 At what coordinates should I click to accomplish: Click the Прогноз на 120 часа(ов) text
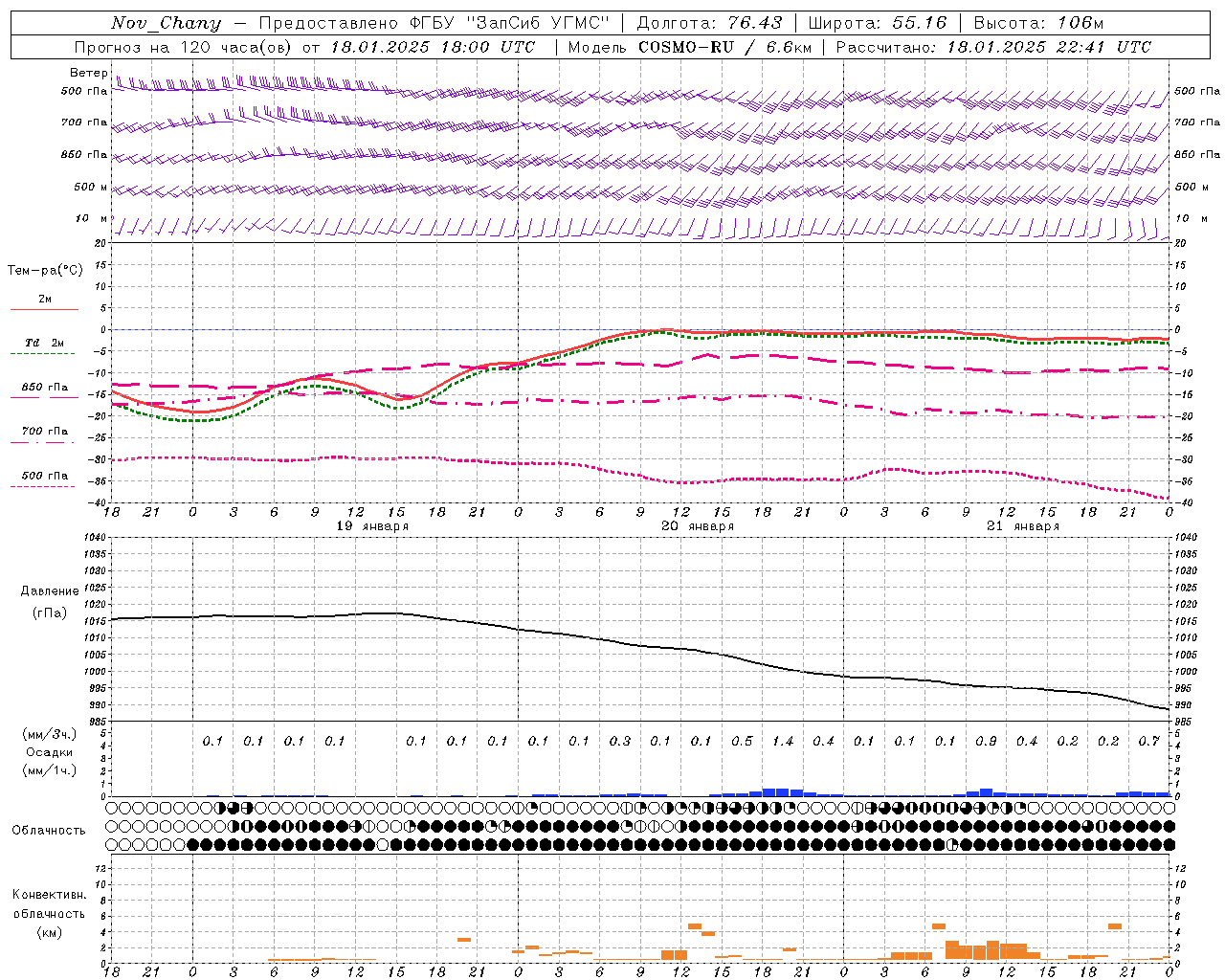[x=185, y=47]
